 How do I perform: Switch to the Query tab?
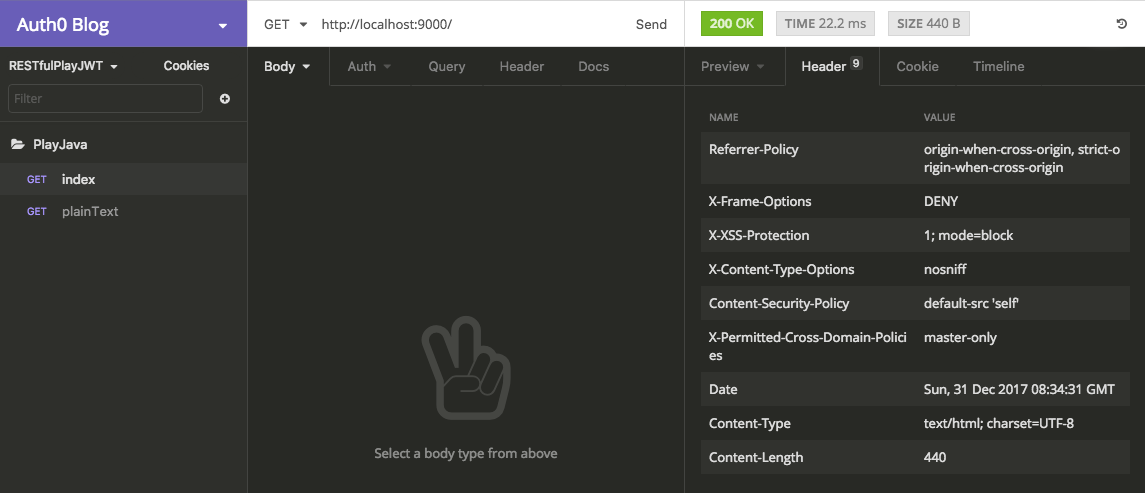point(447,67)
